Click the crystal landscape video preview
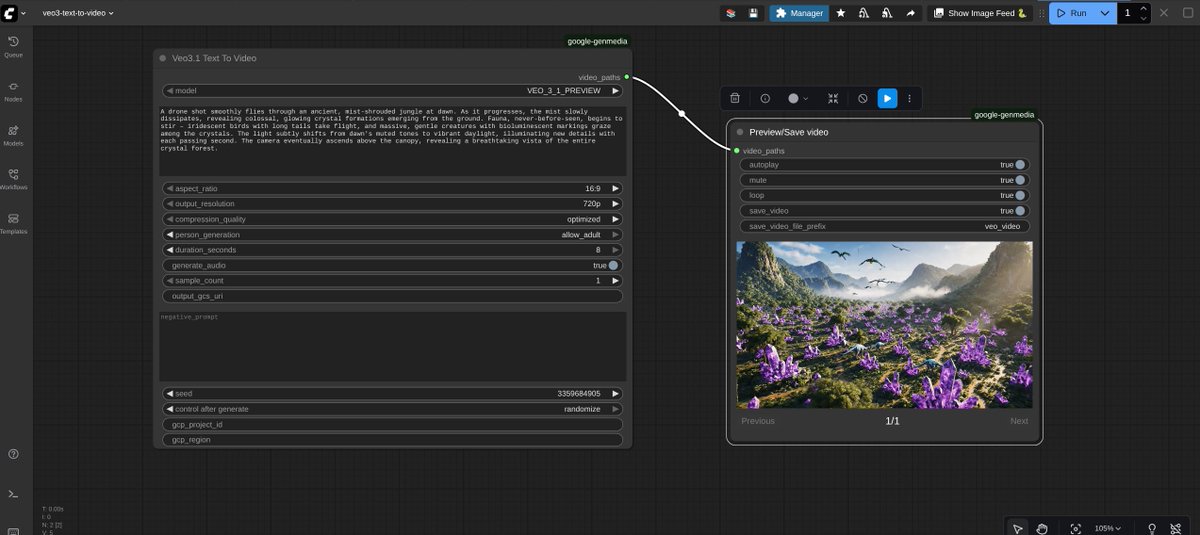This screenshot has height=535, width=1200. [885, 325]
